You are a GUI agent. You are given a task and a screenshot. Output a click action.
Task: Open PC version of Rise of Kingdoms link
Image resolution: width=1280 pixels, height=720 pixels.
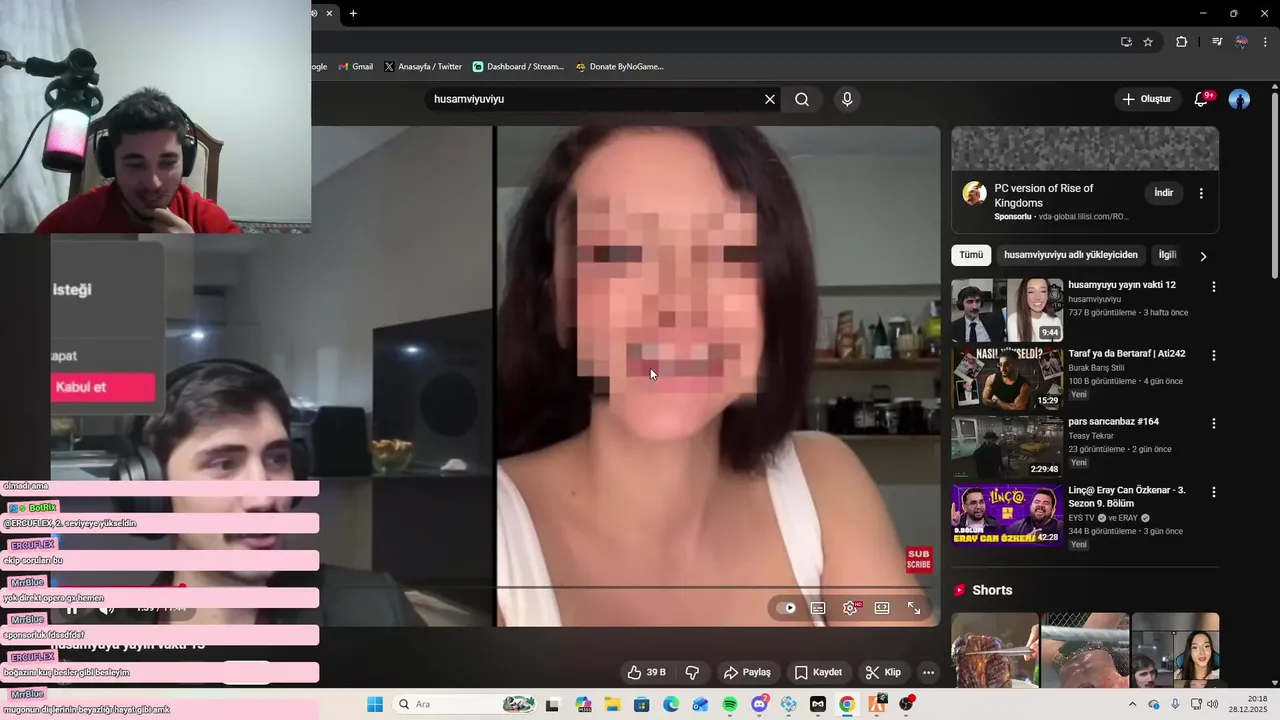click(x=1044, y=195)
